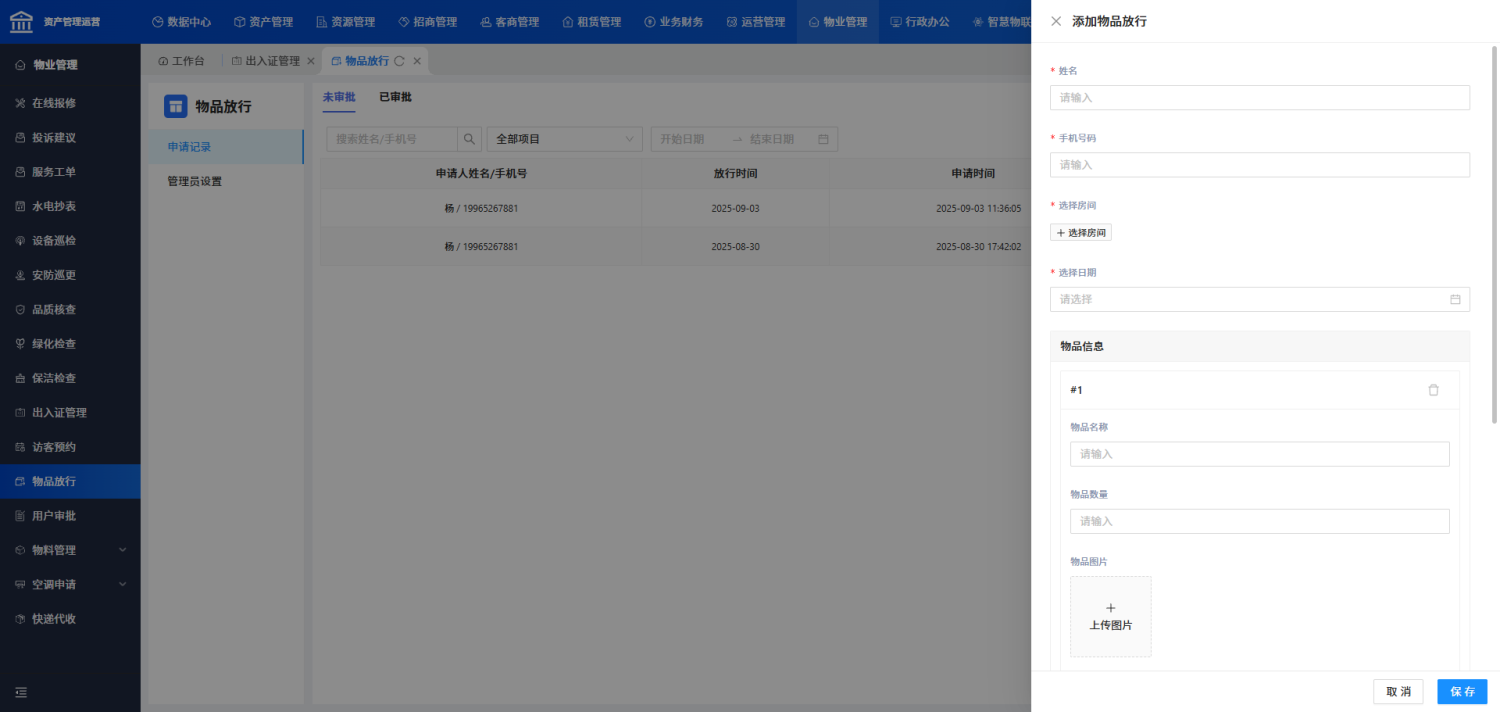Image resolution: width=1500 pixels, height=712 pixels.
Task: Open 服务工单 in sidebar
Action: (70, 172)
